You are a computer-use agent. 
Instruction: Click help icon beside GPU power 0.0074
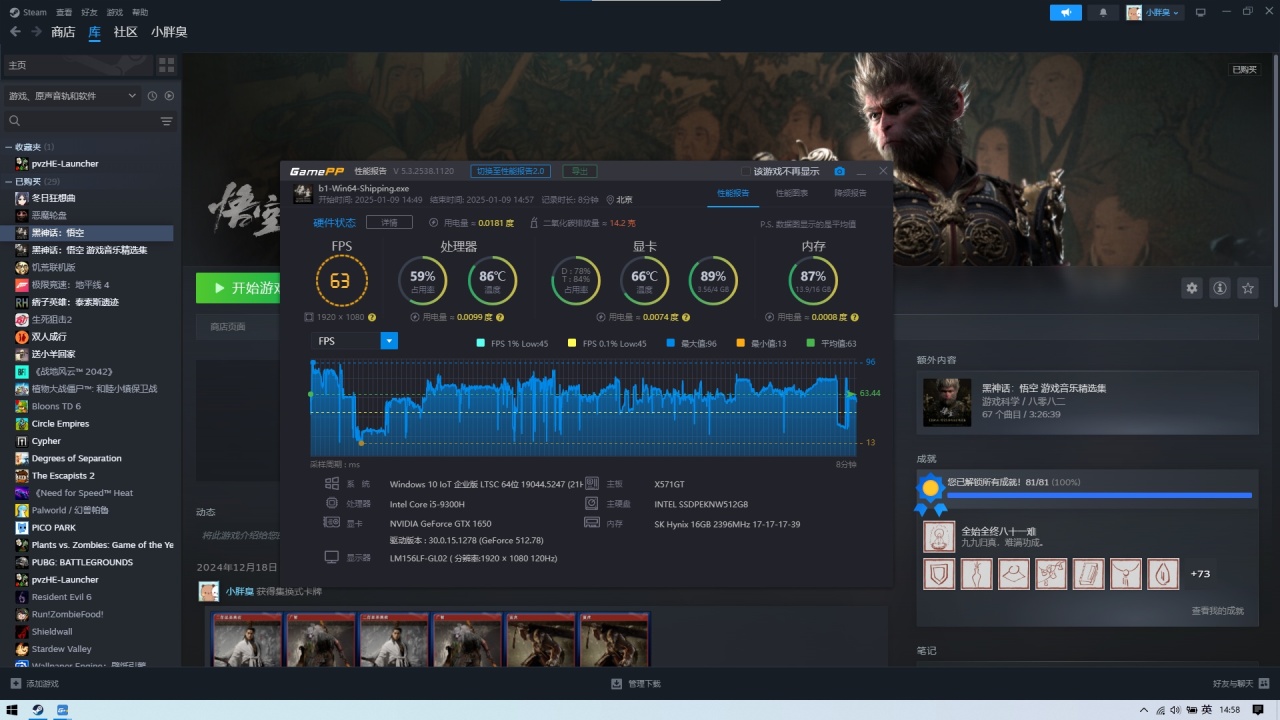(688, 317)
